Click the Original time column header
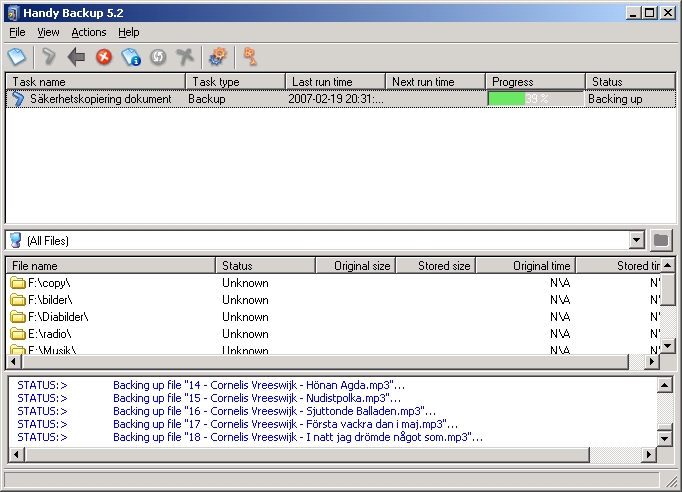Image resolution: width=682 pixels, height=492 pixels. [x=526, y=266]
